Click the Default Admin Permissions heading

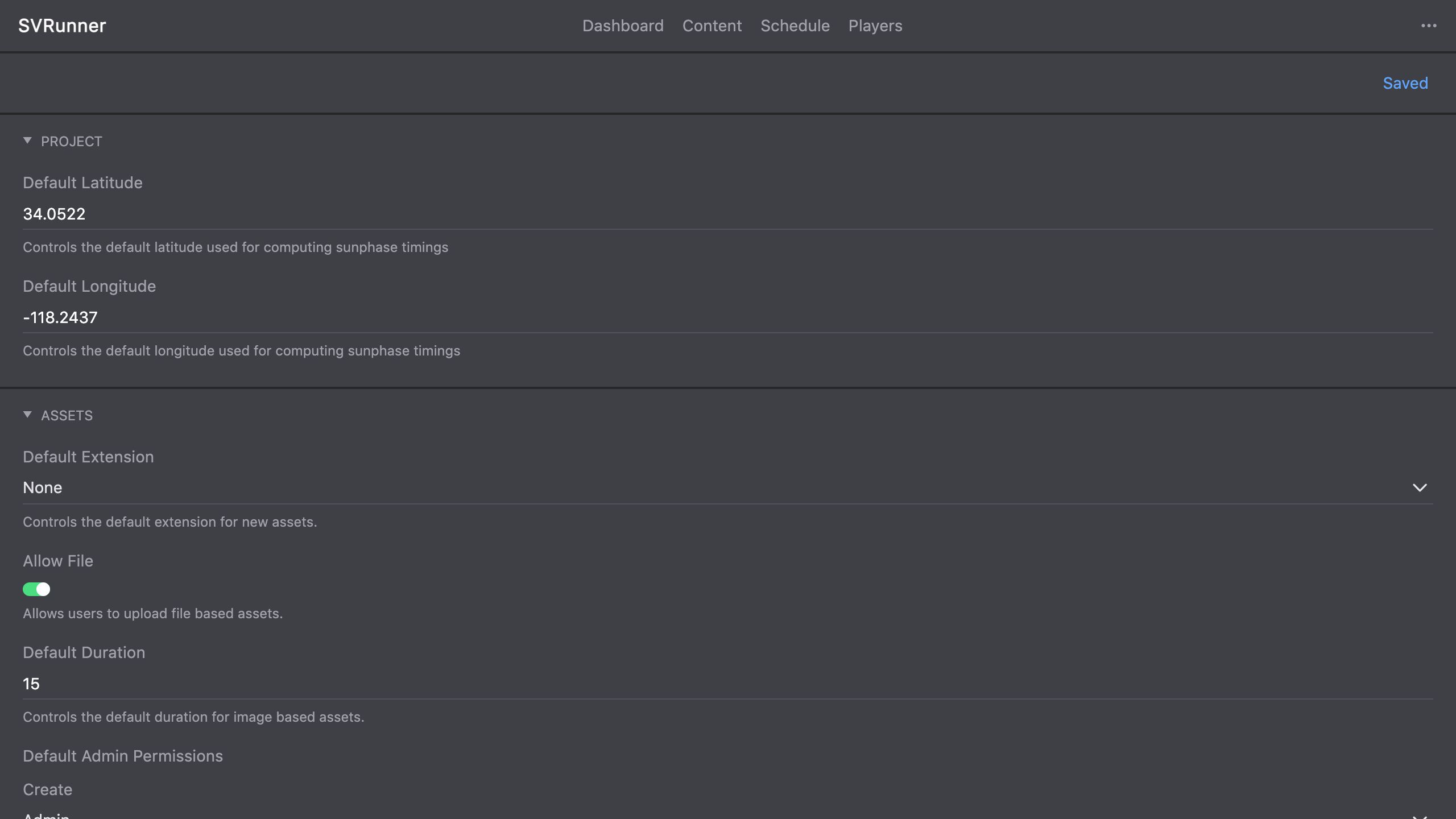coord(123,756)
